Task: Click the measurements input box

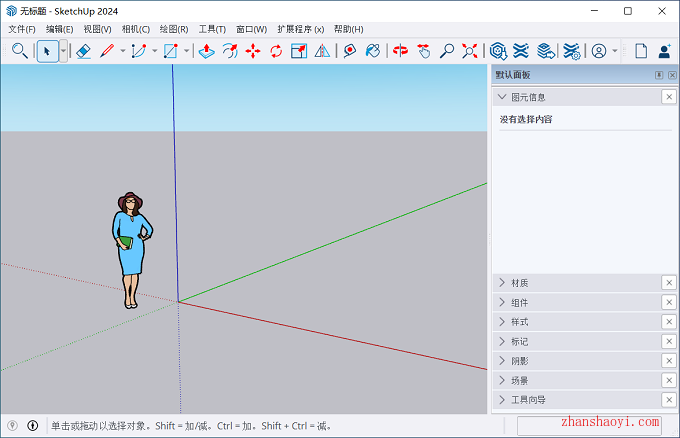Action: 589,426
